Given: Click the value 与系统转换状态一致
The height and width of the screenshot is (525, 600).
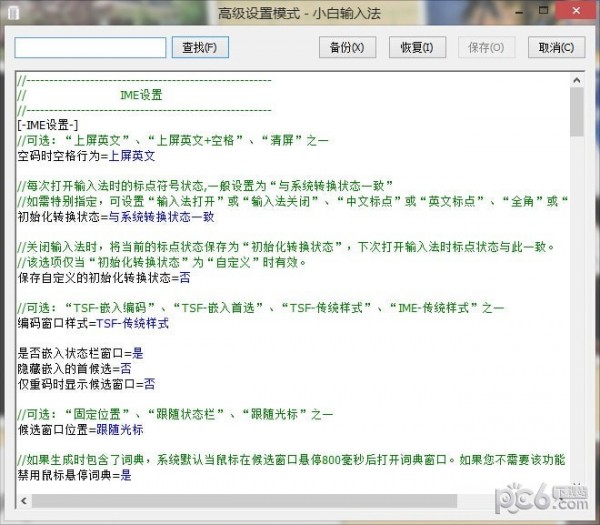Looking at the screenshot, I should coord(161,217).
